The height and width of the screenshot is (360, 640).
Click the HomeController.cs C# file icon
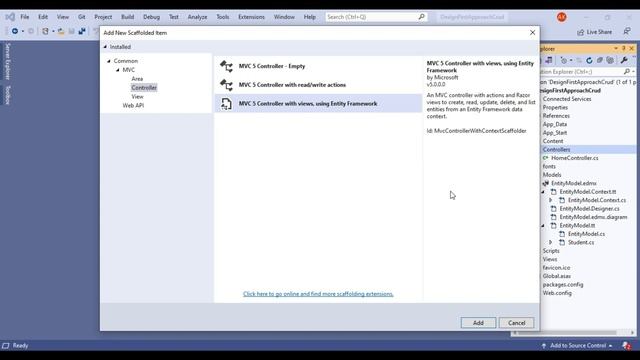[545, 158]
